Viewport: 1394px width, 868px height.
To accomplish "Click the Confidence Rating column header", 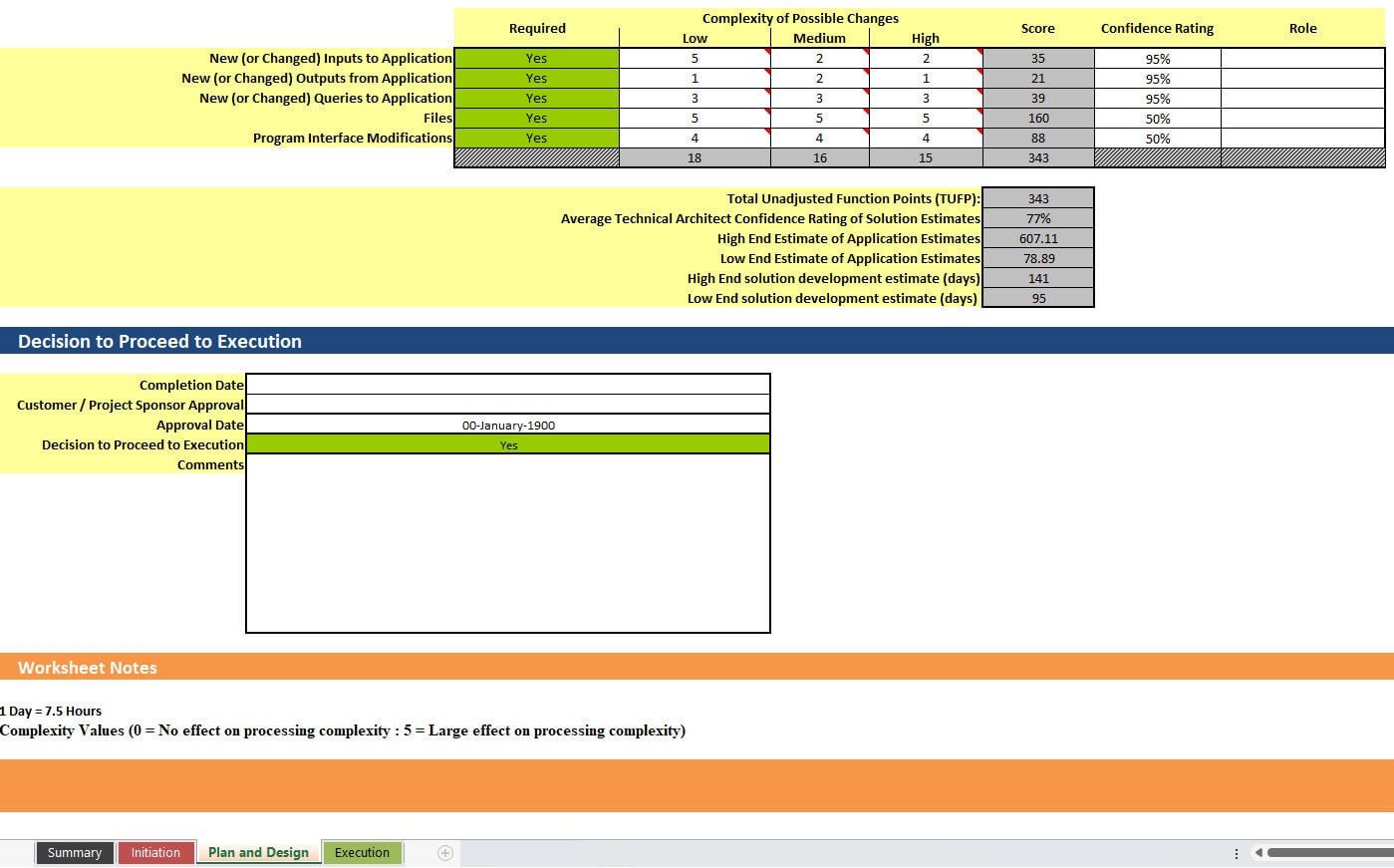I will pos(1157,28).
